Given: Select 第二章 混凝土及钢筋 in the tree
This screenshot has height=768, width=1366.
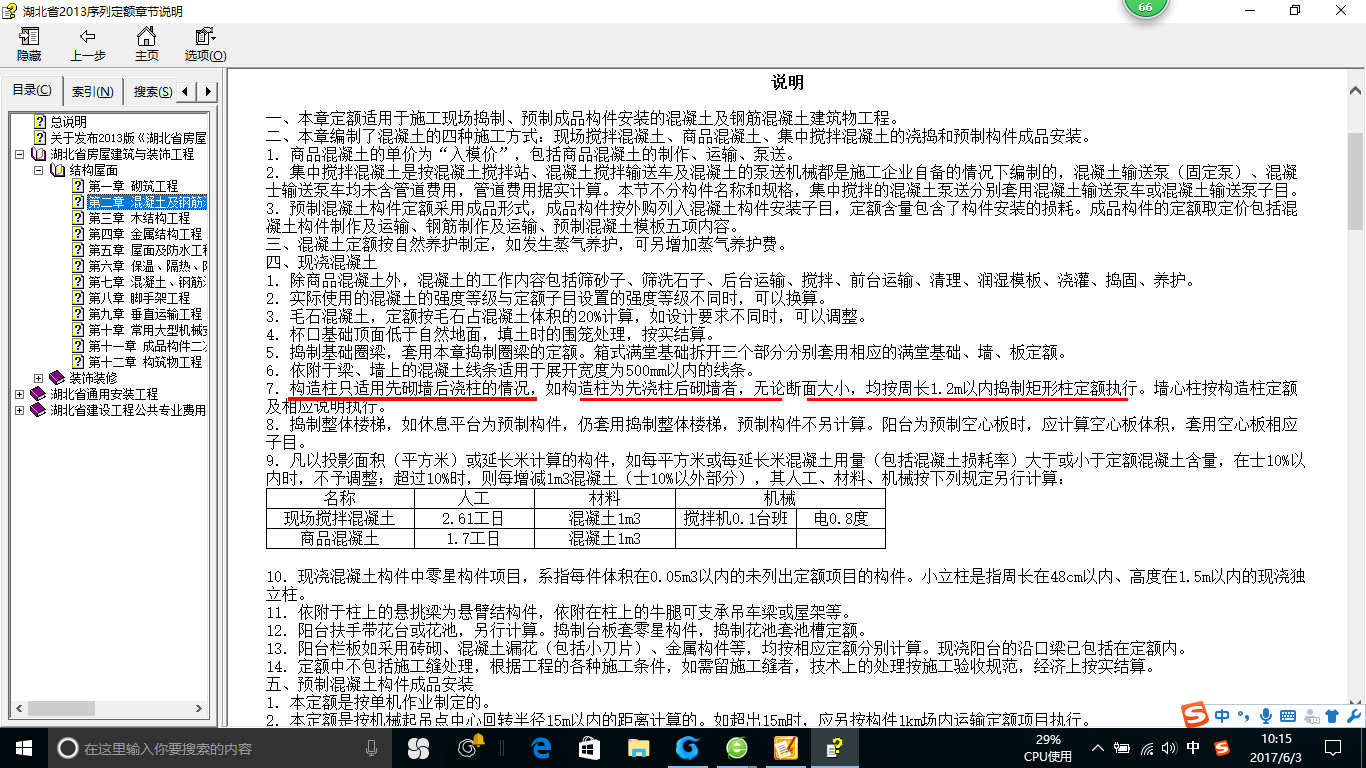Looking at the screenshot, I should [147, 202].
